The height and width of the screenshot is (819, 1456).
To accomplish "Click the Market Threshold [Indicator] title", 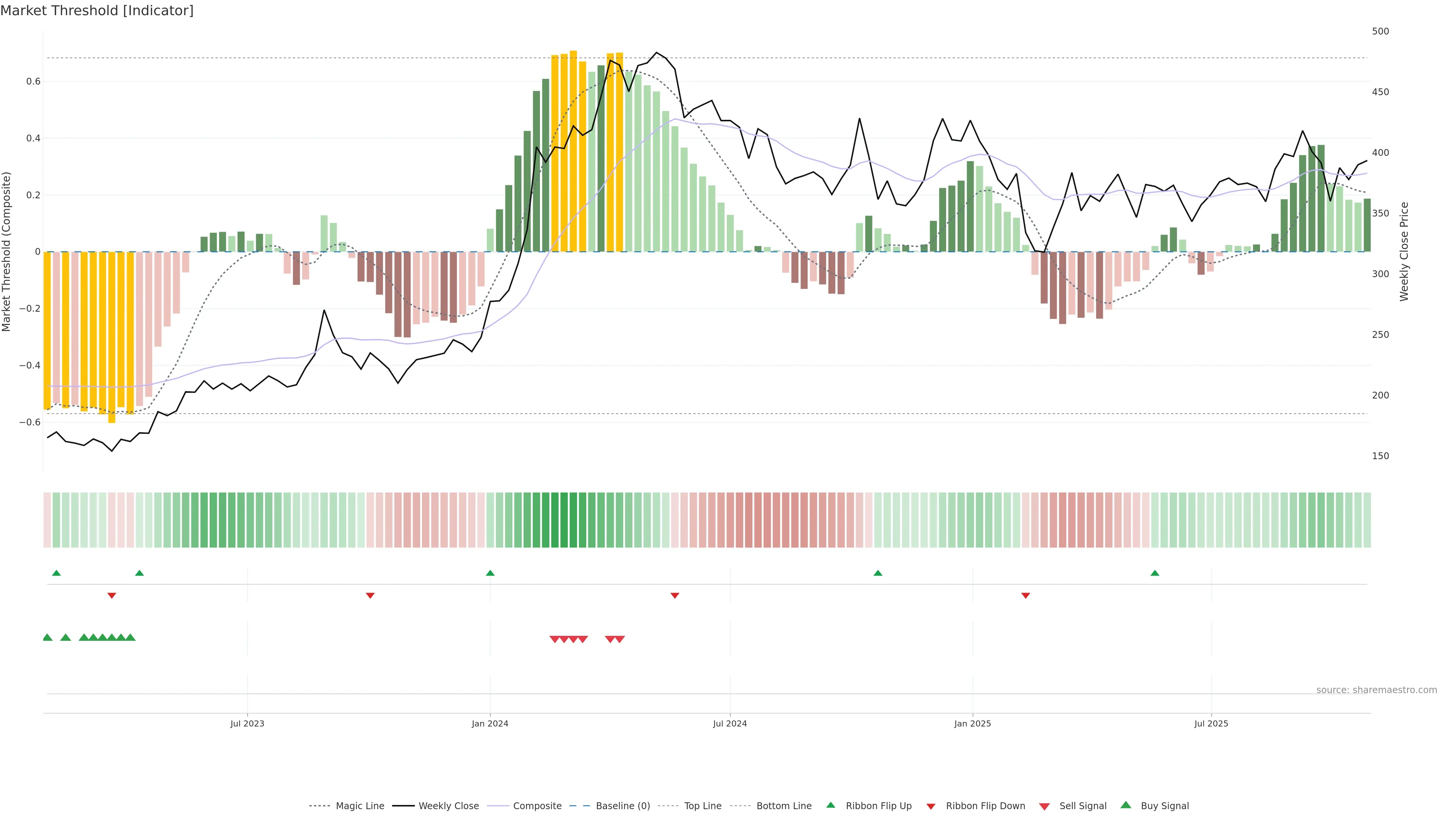I will (97, 11).
